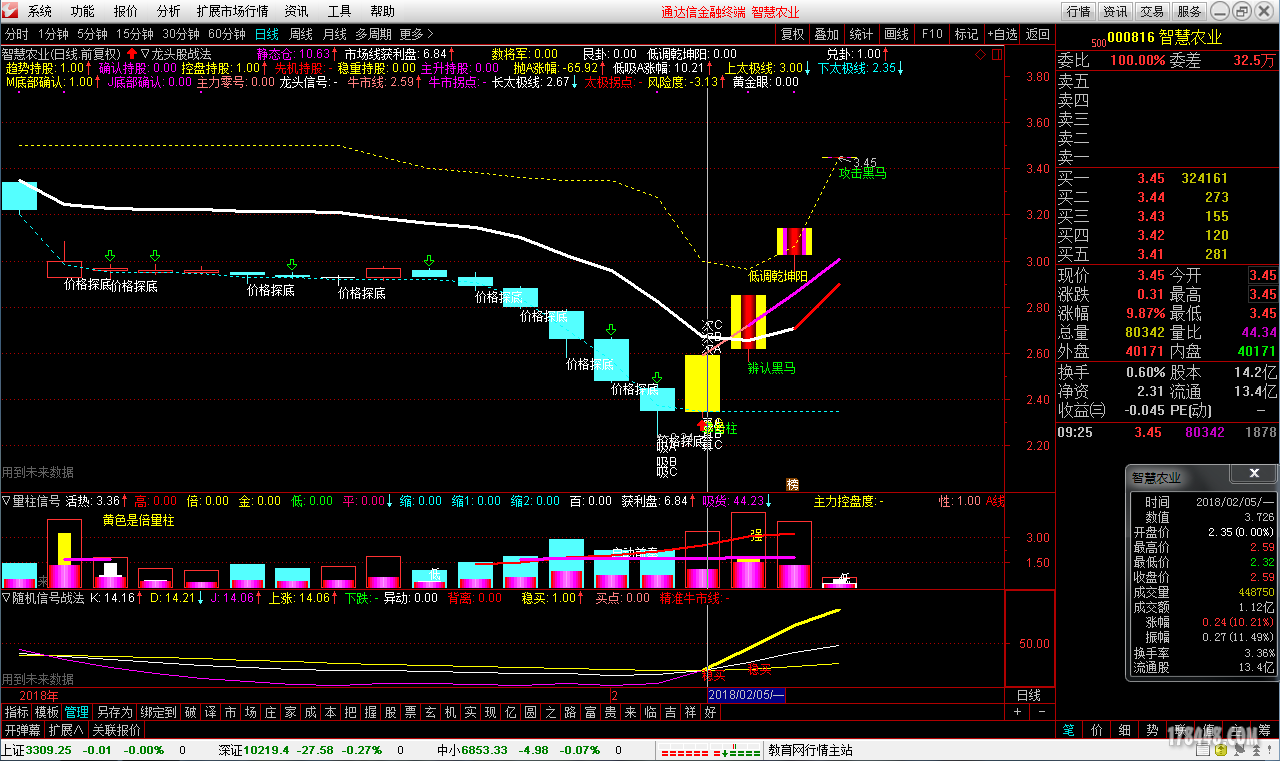This screenshot has height=761, width=1280.
Task: Select the 30分钟 period tab
Action: (x=181, y=34)
